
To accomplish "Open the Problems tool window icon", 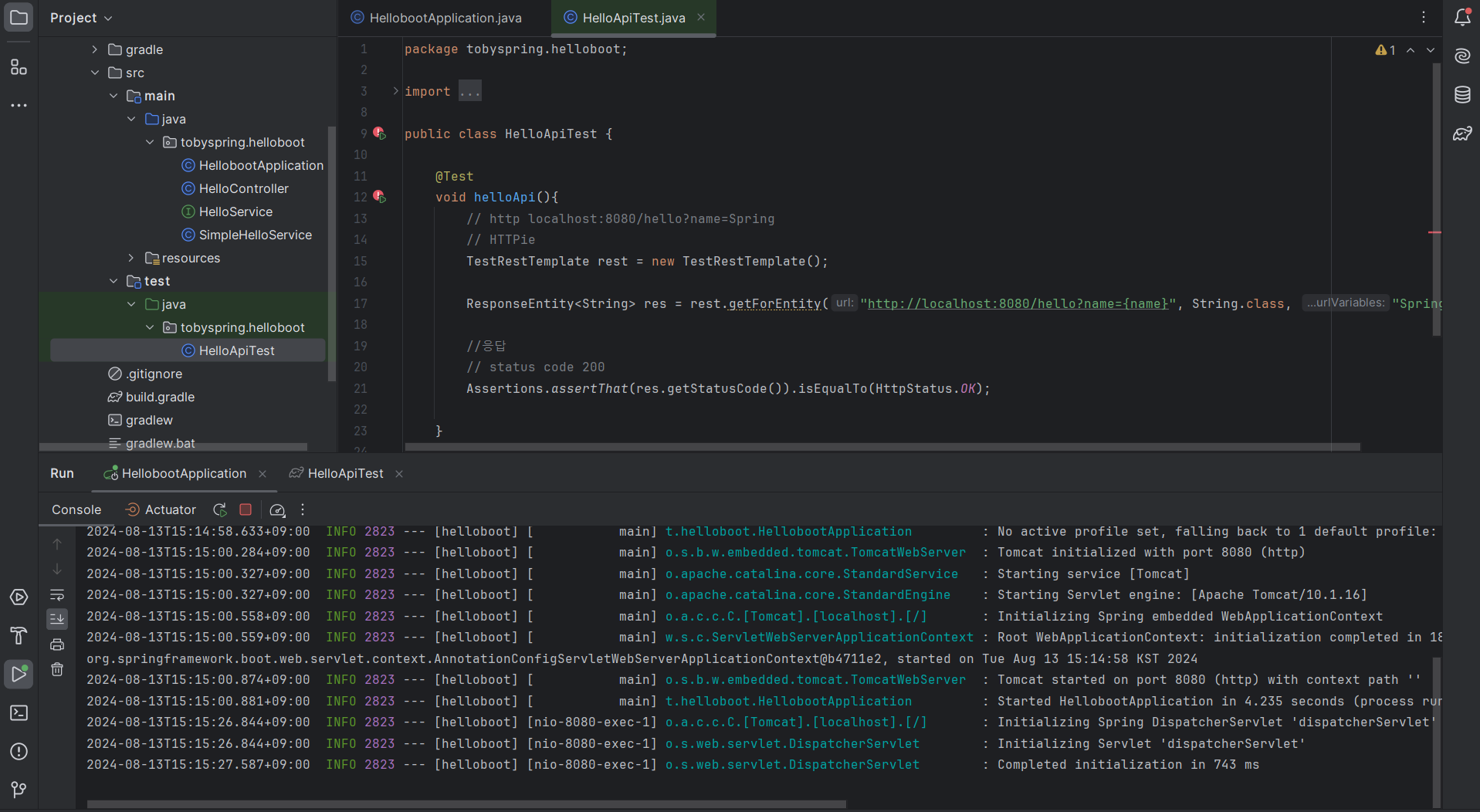I will click(19, 751).
